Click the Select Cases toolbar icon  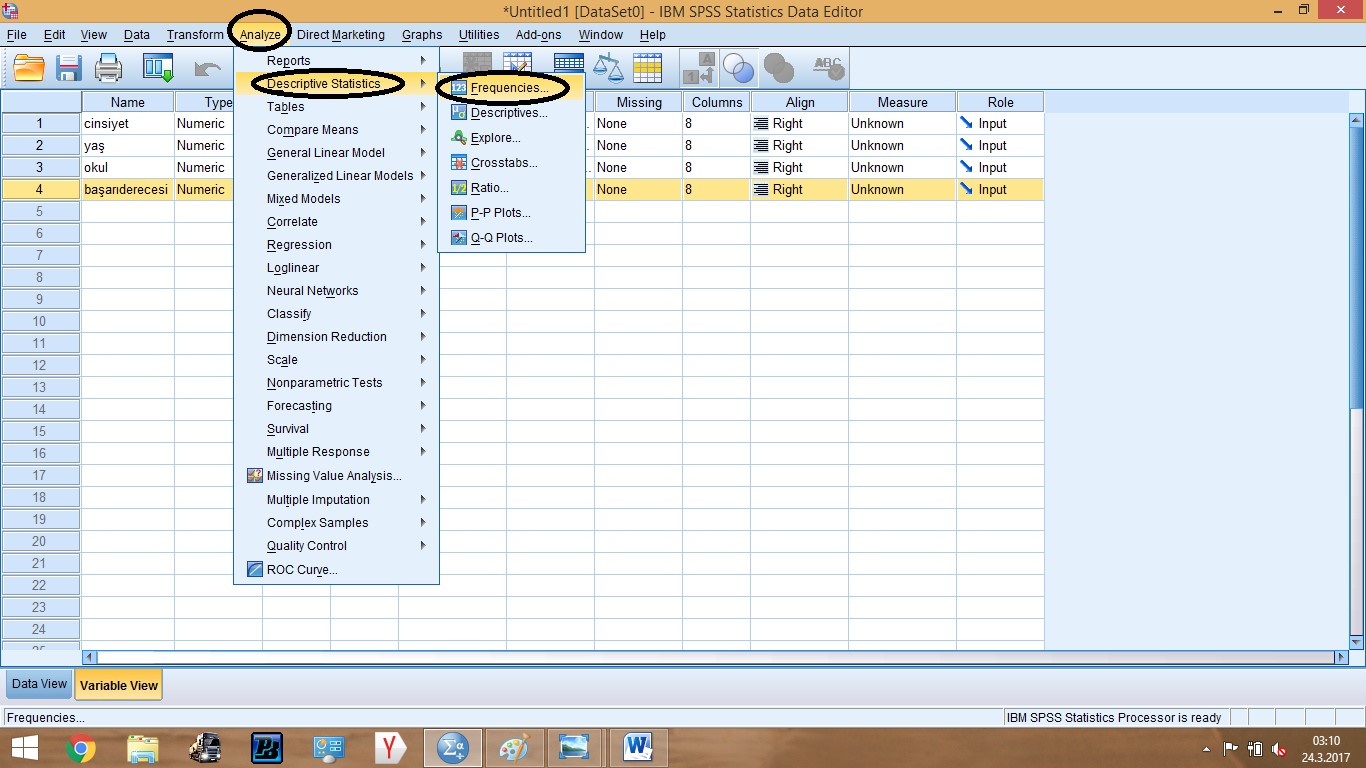pos(647,67)
